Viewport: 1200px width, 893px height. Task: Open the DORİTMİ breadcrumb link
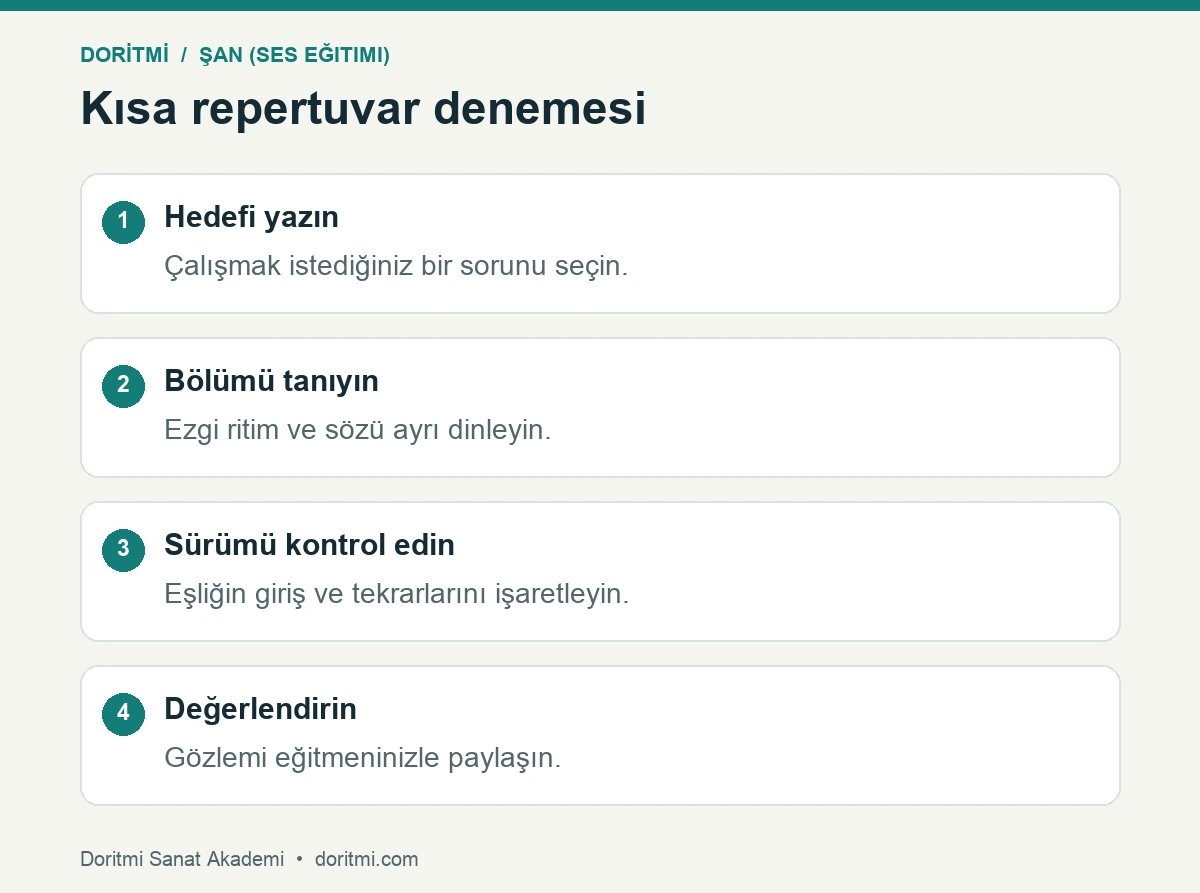(125, 55)
